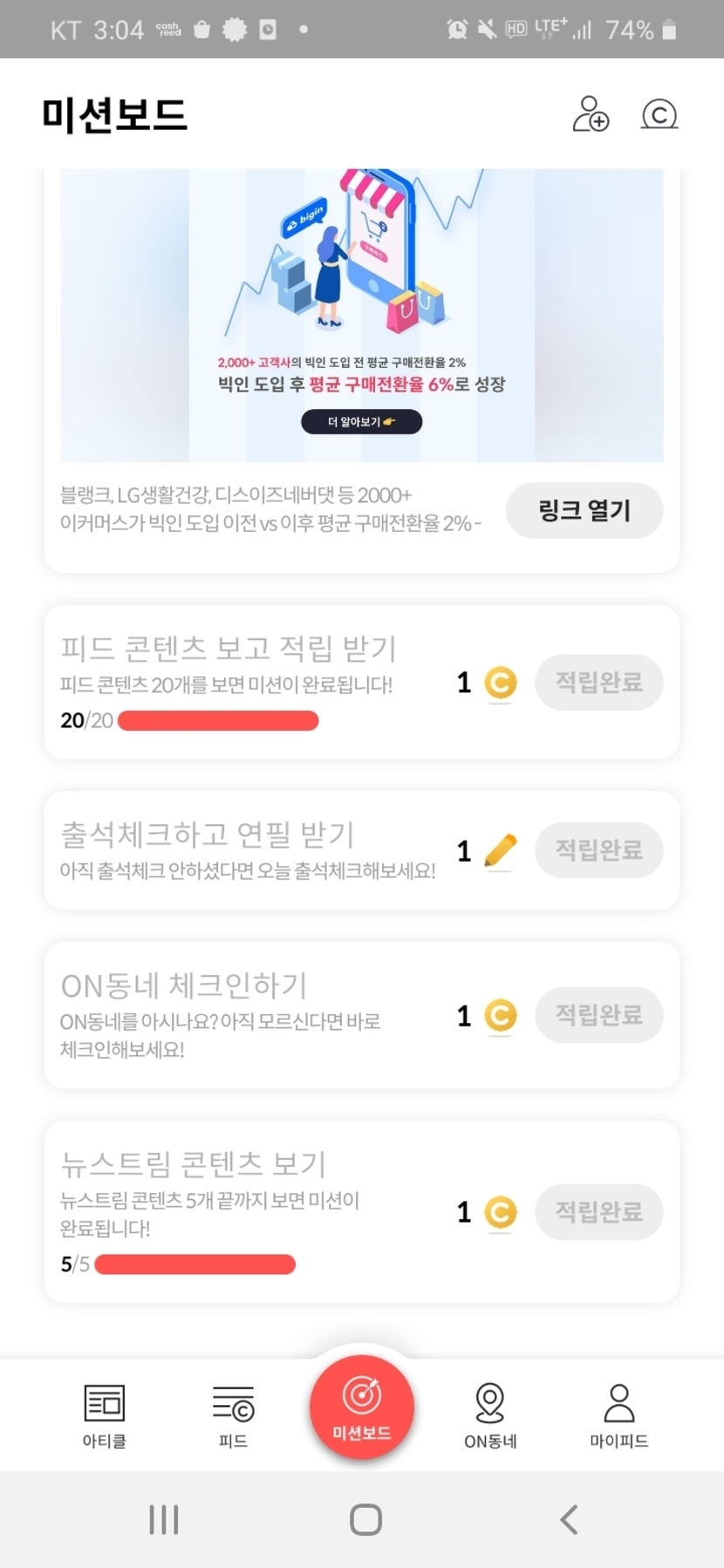Open the coin balance icon in header

tap(659, 114)
